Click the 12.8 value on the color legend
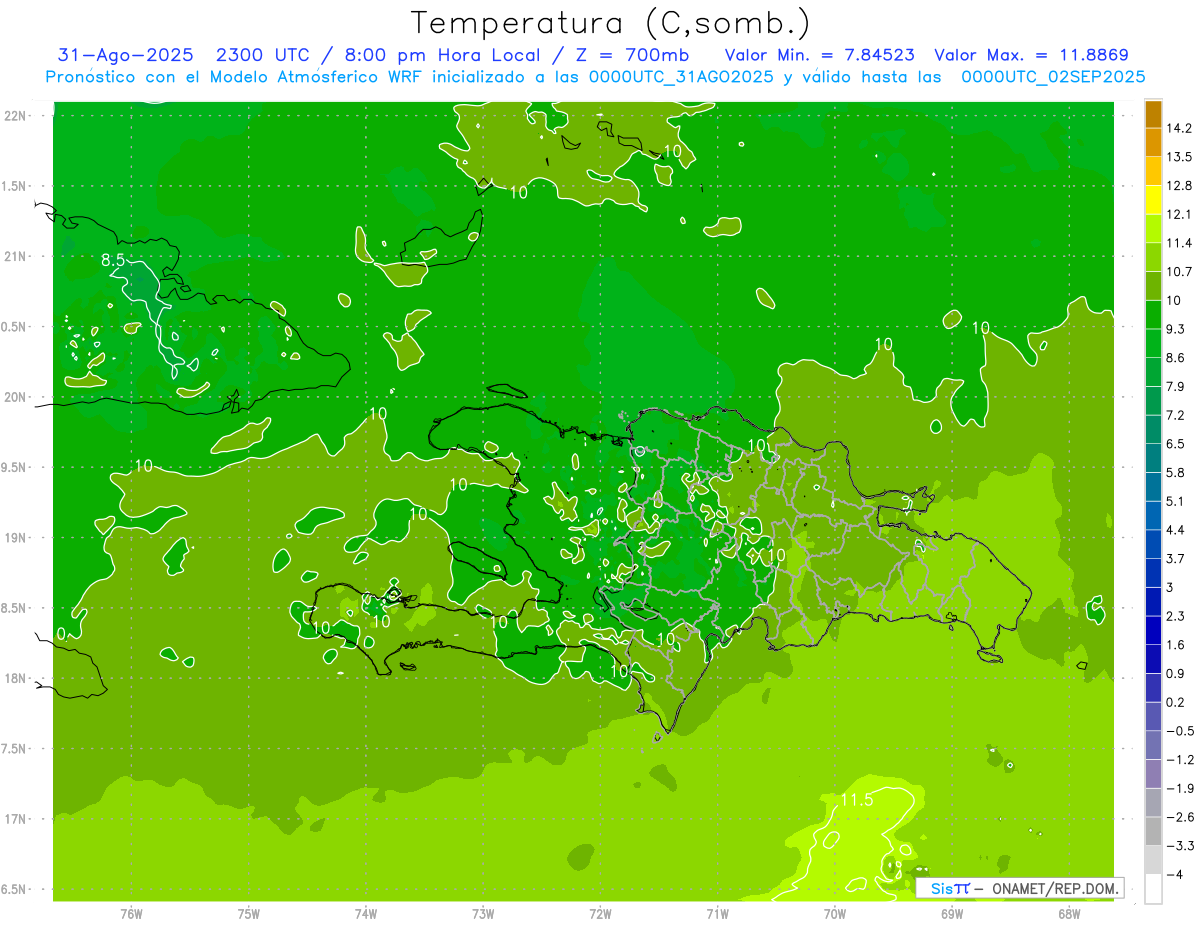The image size is (1200, 927). (x=1179, y=186)
